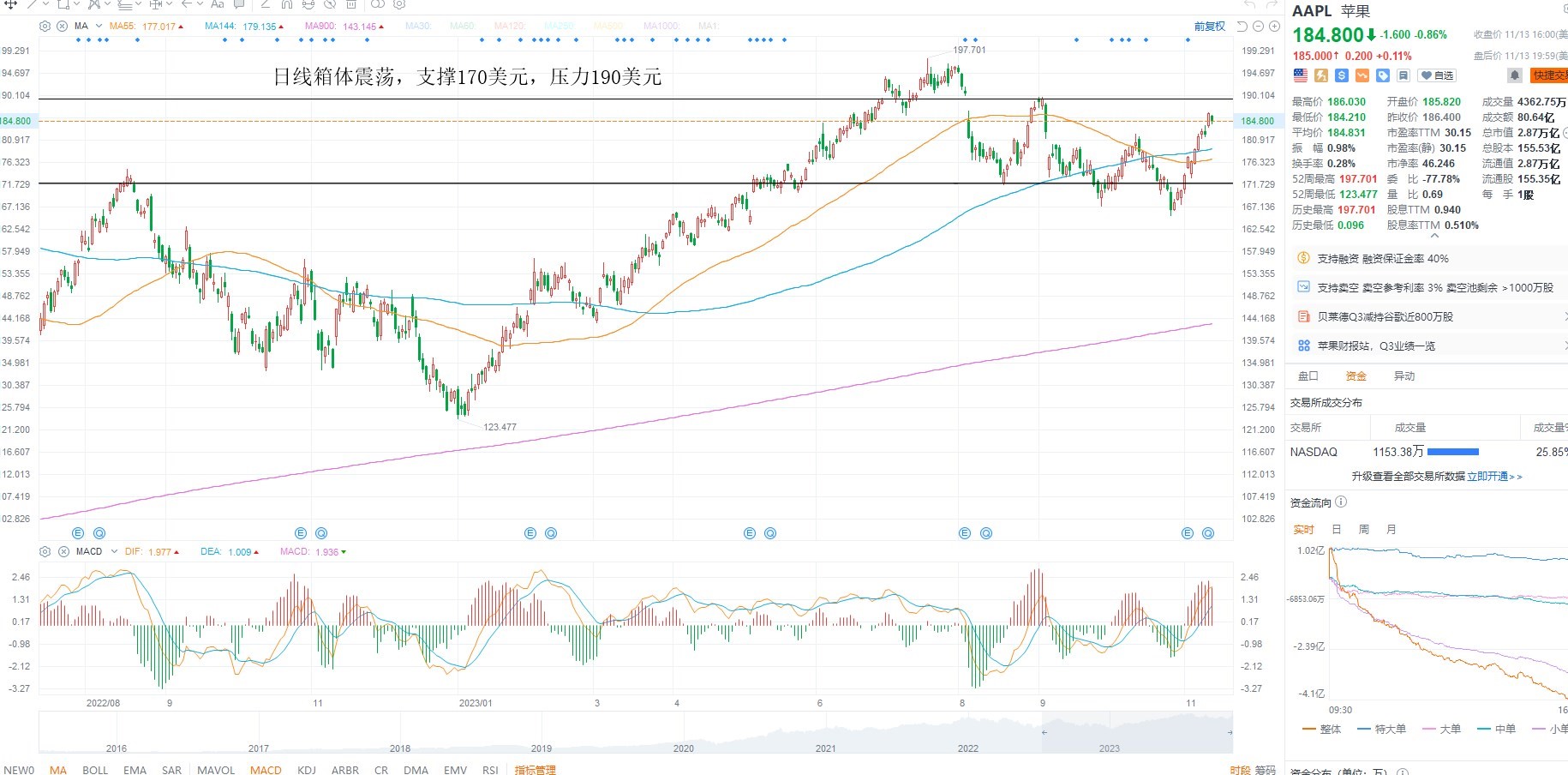Collapse the quote details with the up chevron
The image size is (1568, 775).
1435,235
